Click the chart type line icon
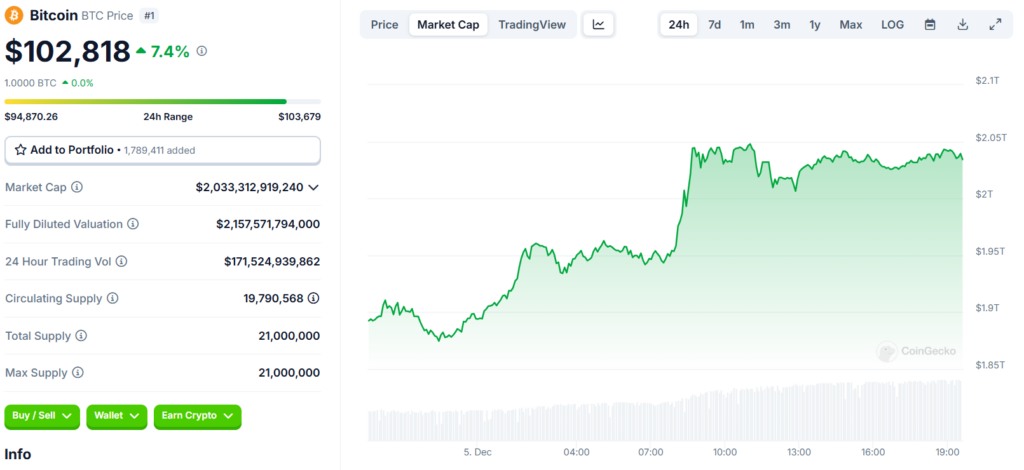1024x470 pixels. [x=598, y=24]
